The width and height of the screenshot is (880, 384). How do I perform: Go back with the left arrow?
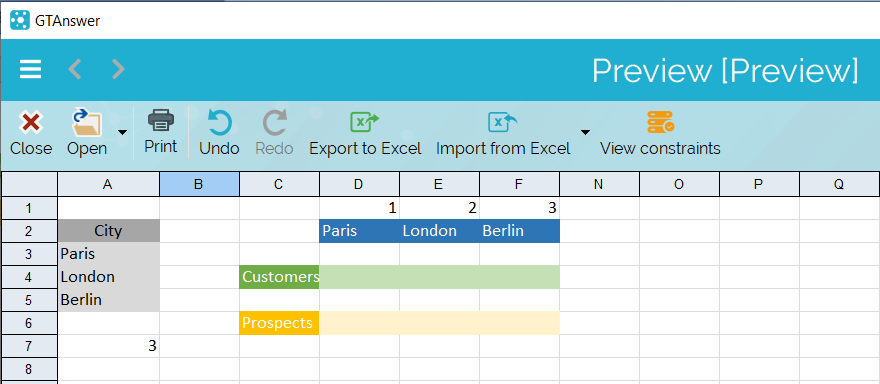(75, 69)
